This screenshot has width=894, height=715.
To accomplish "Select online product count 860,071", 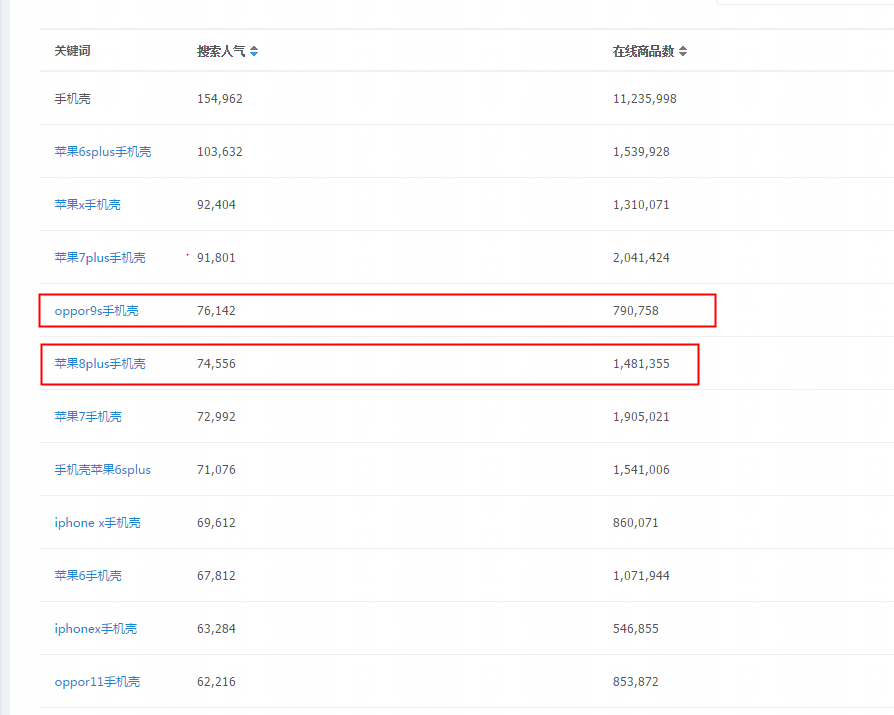I will tap(636, 523).
